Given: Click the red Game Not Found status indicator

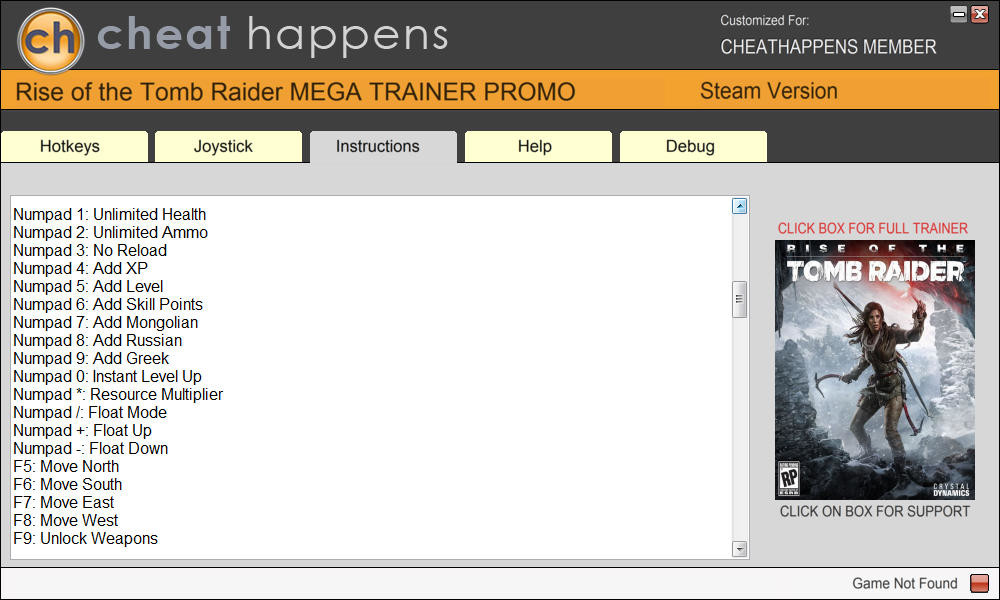Looking at the screenshot, I should tap(979, 583).
